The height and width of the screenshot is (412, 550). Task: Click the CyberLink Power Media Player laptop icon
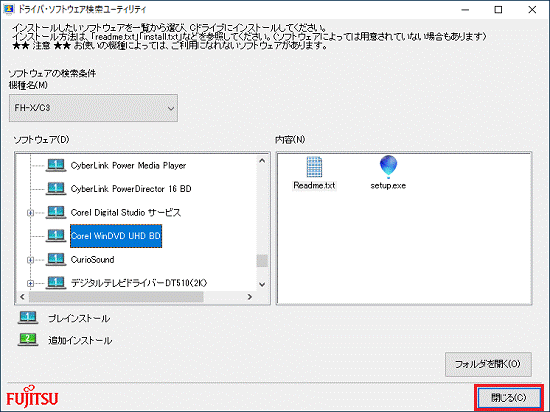(x=56, y=165)
